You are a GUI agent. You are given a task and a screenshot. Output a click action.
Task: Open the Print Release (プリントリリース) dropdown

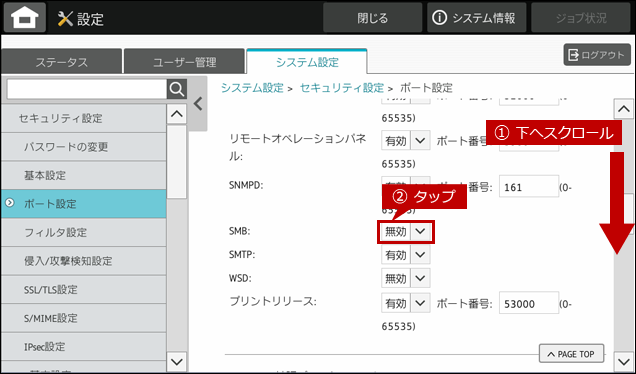(406, 303)
